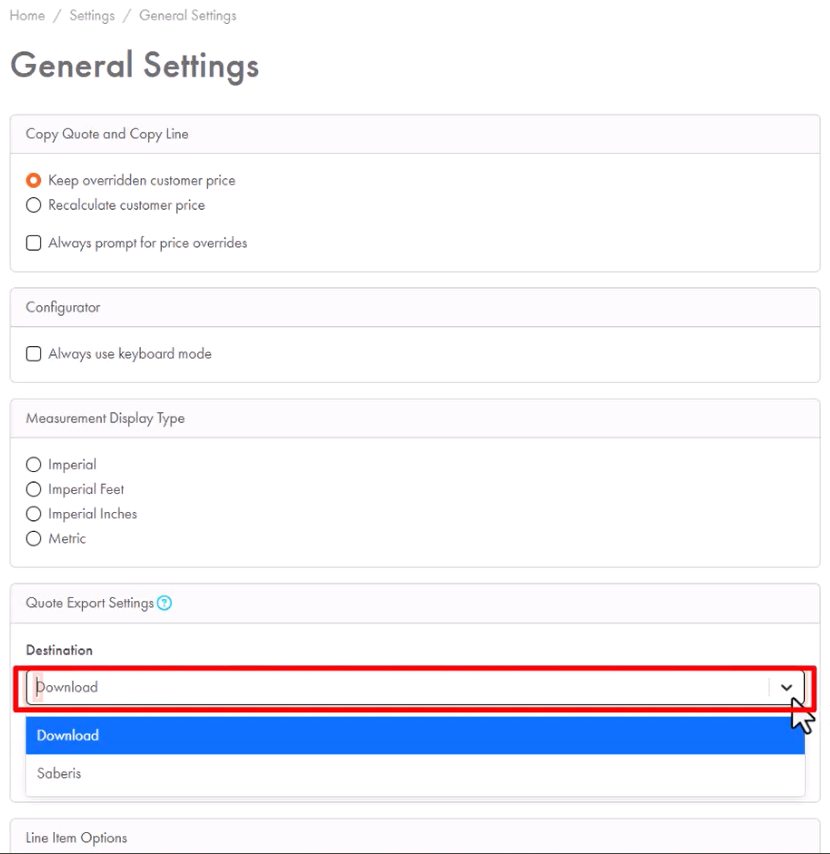This screenshot has height=854, width=830.
Task: Enable Always prompt for price overrides
Action: click(34, 243)
